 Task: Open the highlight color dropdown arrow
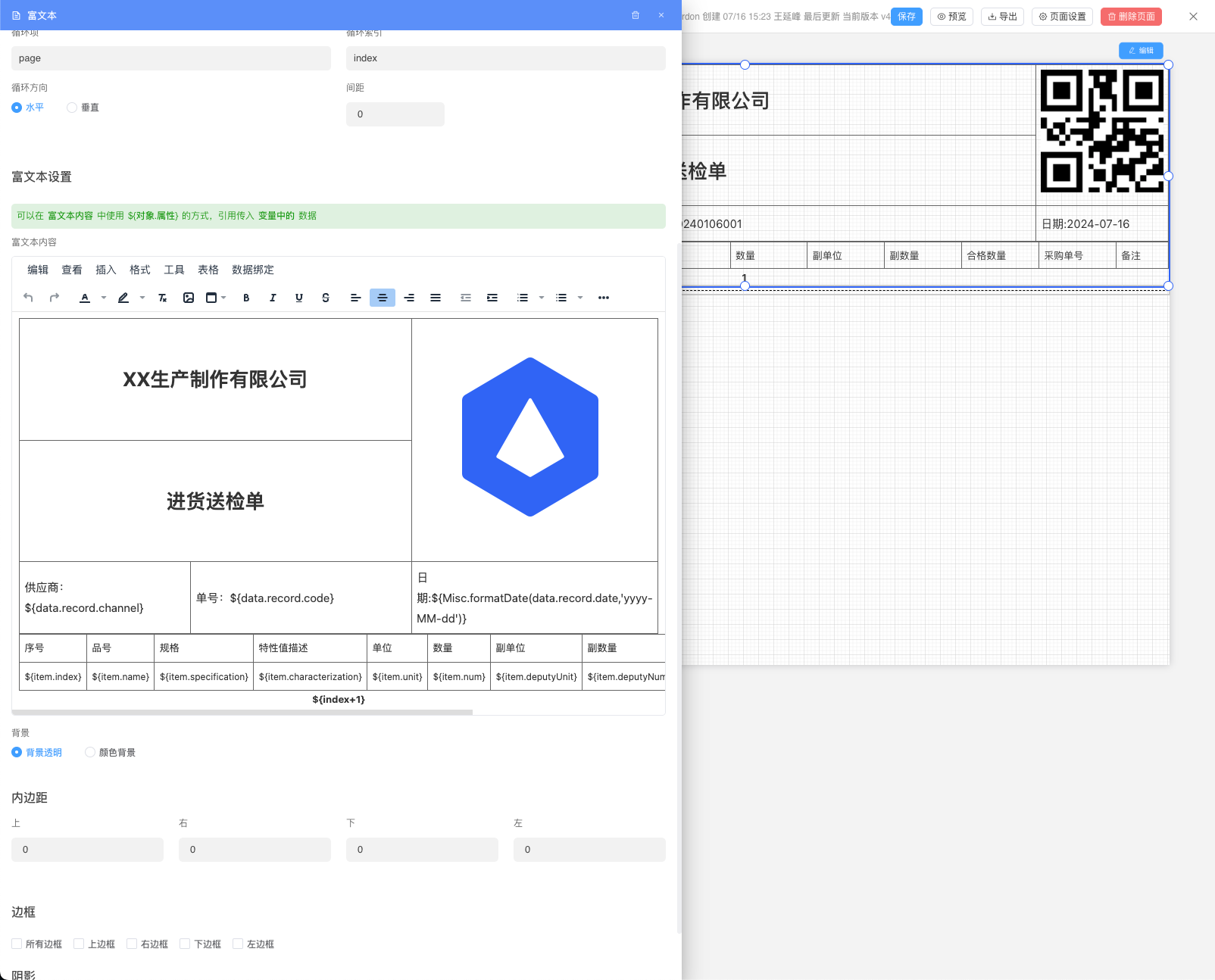(x=142, y=297)
